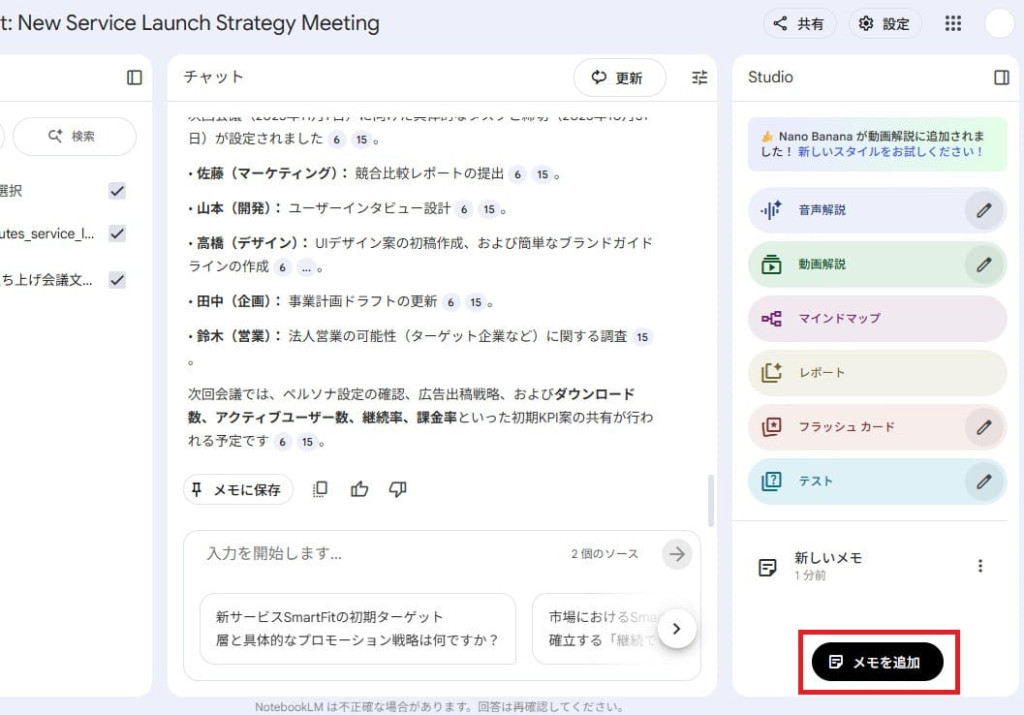Generate a レポート report
This screenshot has height=715, width=1024.
click(x=862, y=372)
